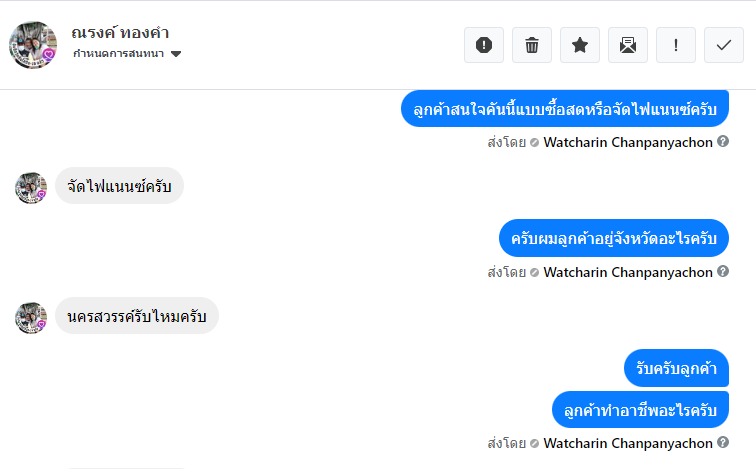Click avatar beside นครสวรรค์รับไหมครับ message
This screenshot has height=473, width=756.
click(31, 317)
